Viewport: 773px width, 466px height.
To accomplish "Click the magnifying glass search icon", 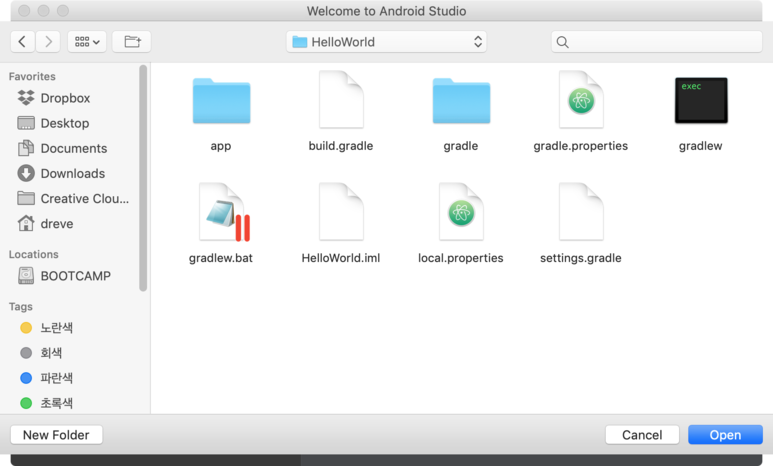I will pyautogui.click(x=562, y=42).
